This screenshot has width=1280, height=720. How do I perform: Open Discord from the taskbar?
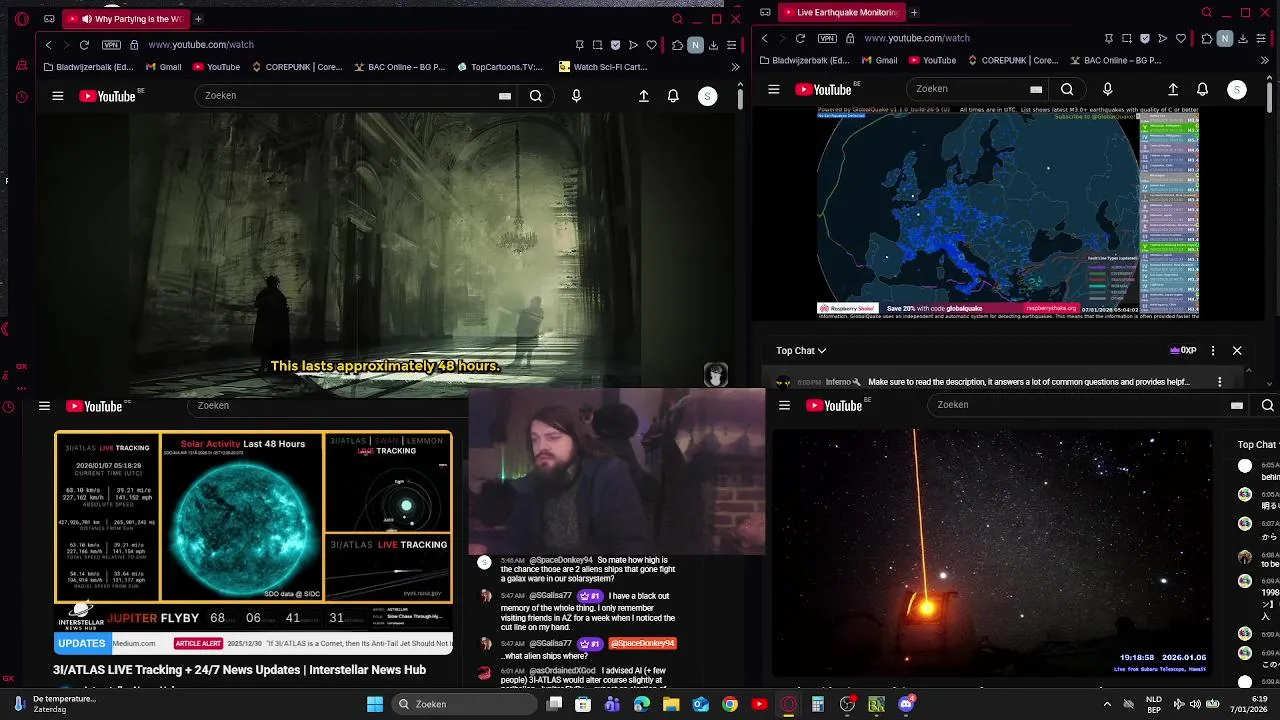coord(906,704)
